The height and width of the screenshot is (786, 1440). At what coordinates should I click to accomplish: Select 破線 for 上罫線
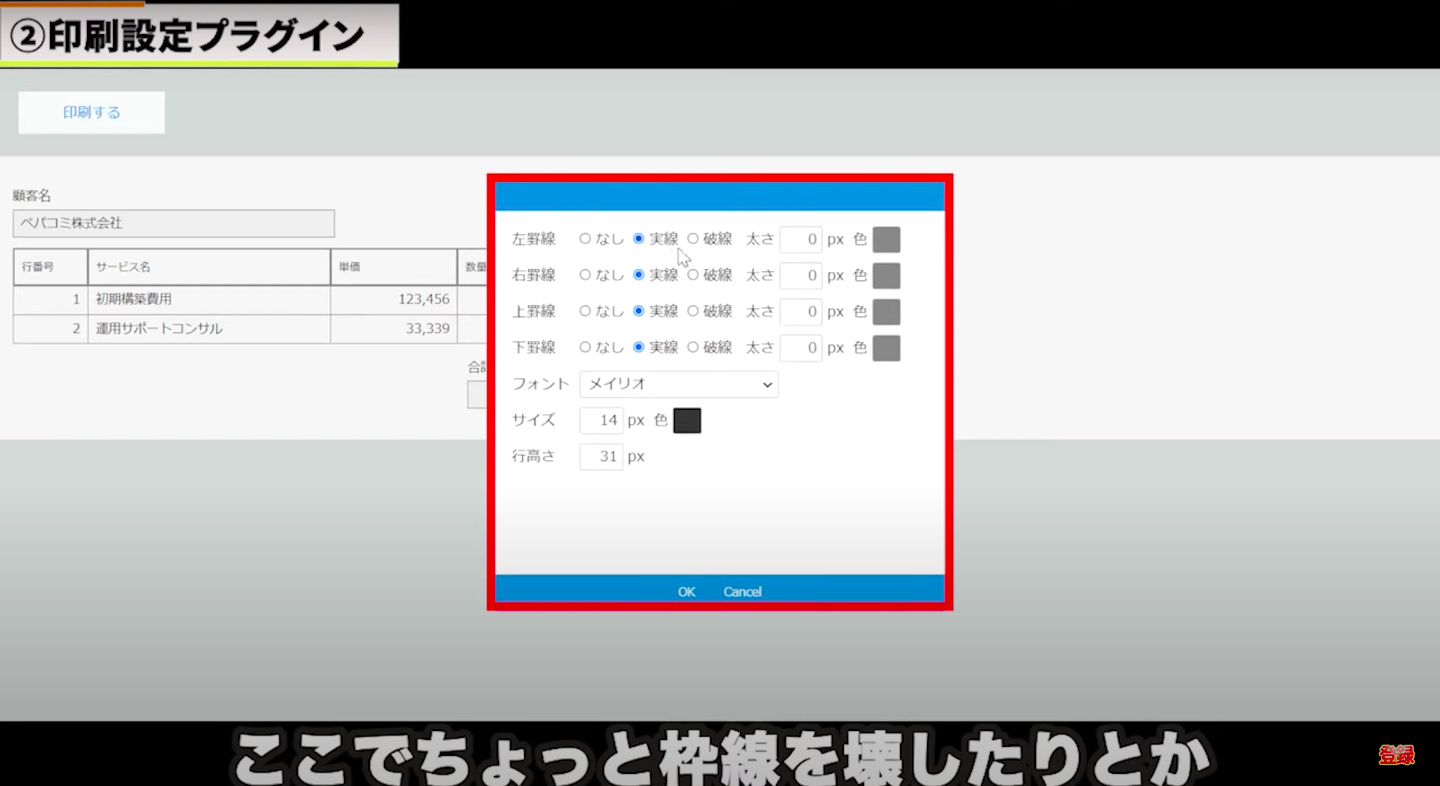pos(693,311)
